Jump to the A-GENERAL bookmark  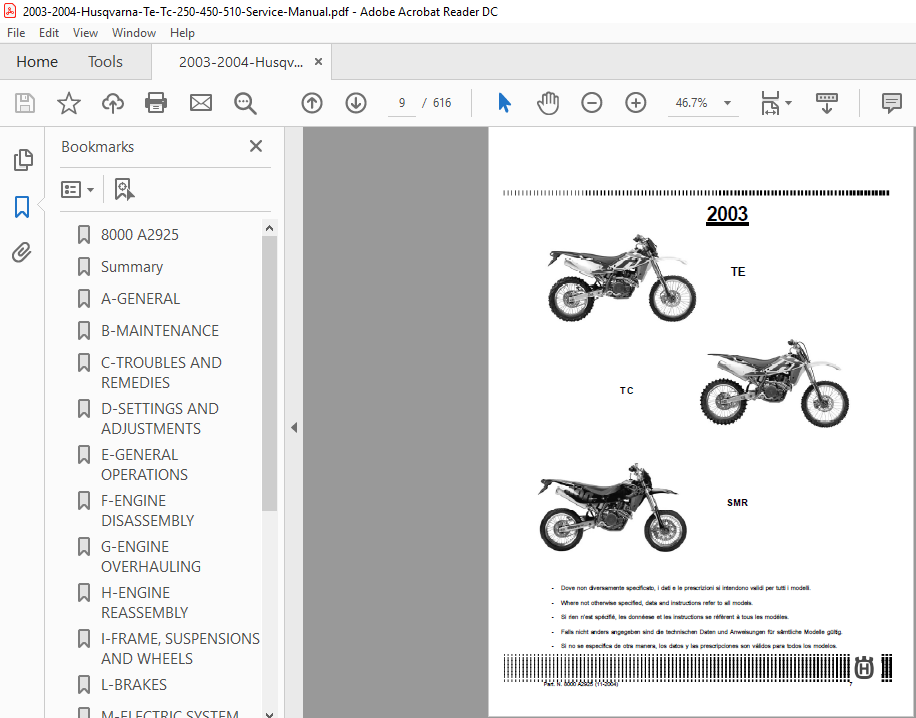click(140, 299)
